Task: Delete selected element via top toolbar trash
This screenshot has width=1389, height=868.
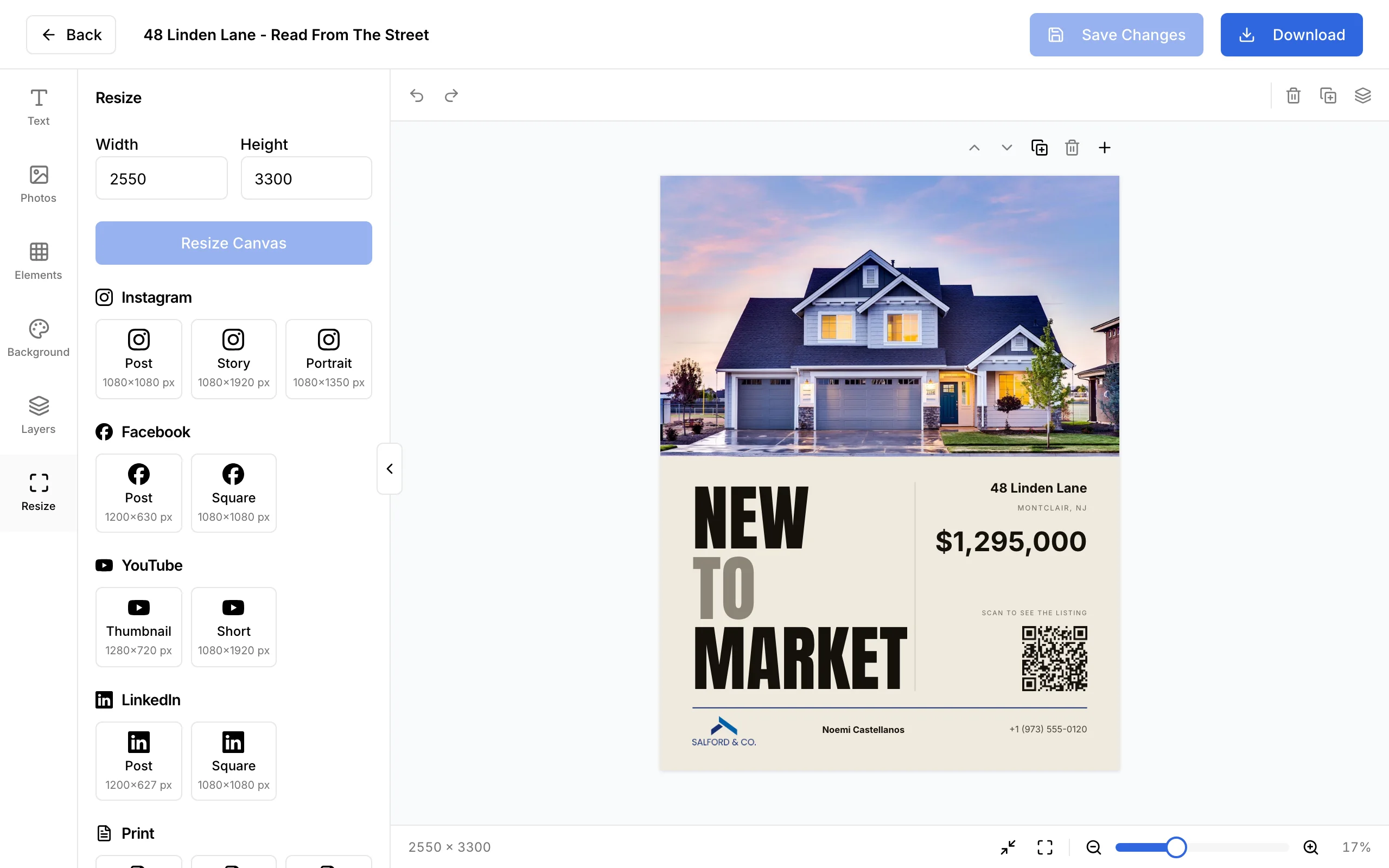Action: pyautogui.click(x=1293, y=95)
